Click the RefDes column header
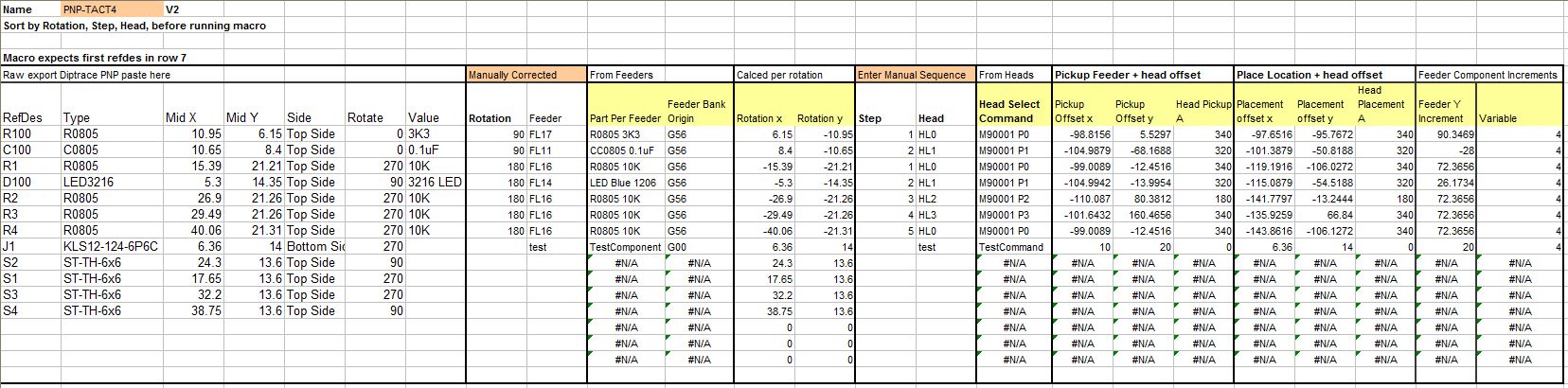This screenshot has height=388, width=1568. [21, 118]
